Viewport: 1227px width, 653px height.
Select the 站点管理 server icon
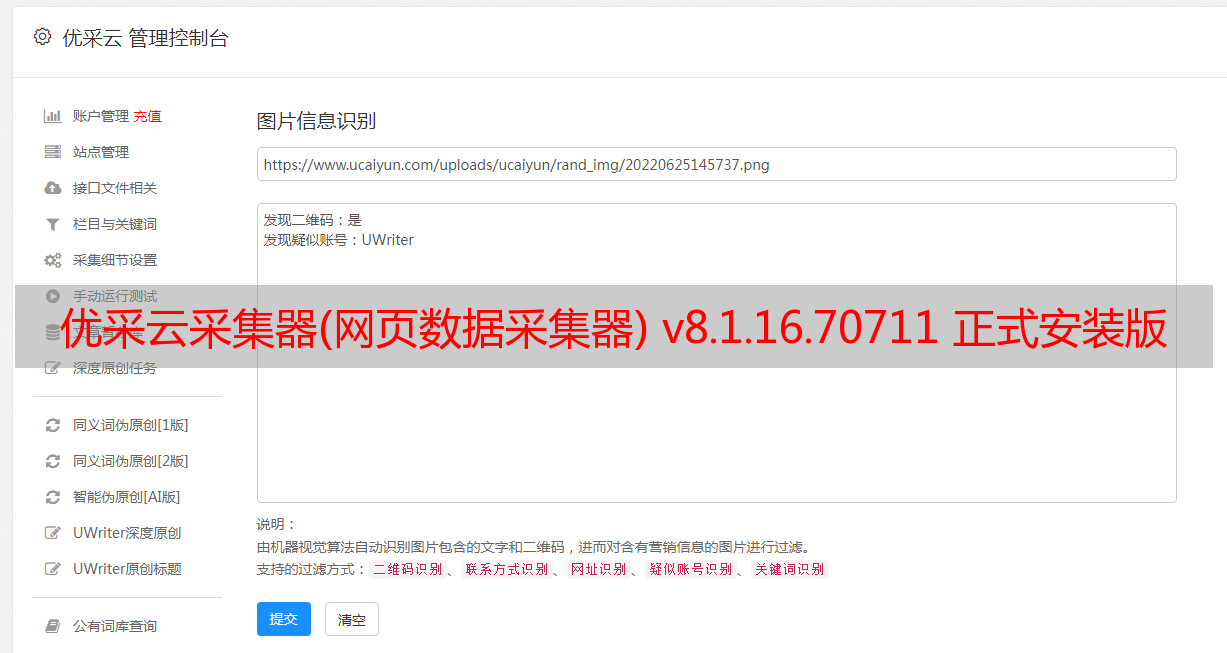(53, 152)
